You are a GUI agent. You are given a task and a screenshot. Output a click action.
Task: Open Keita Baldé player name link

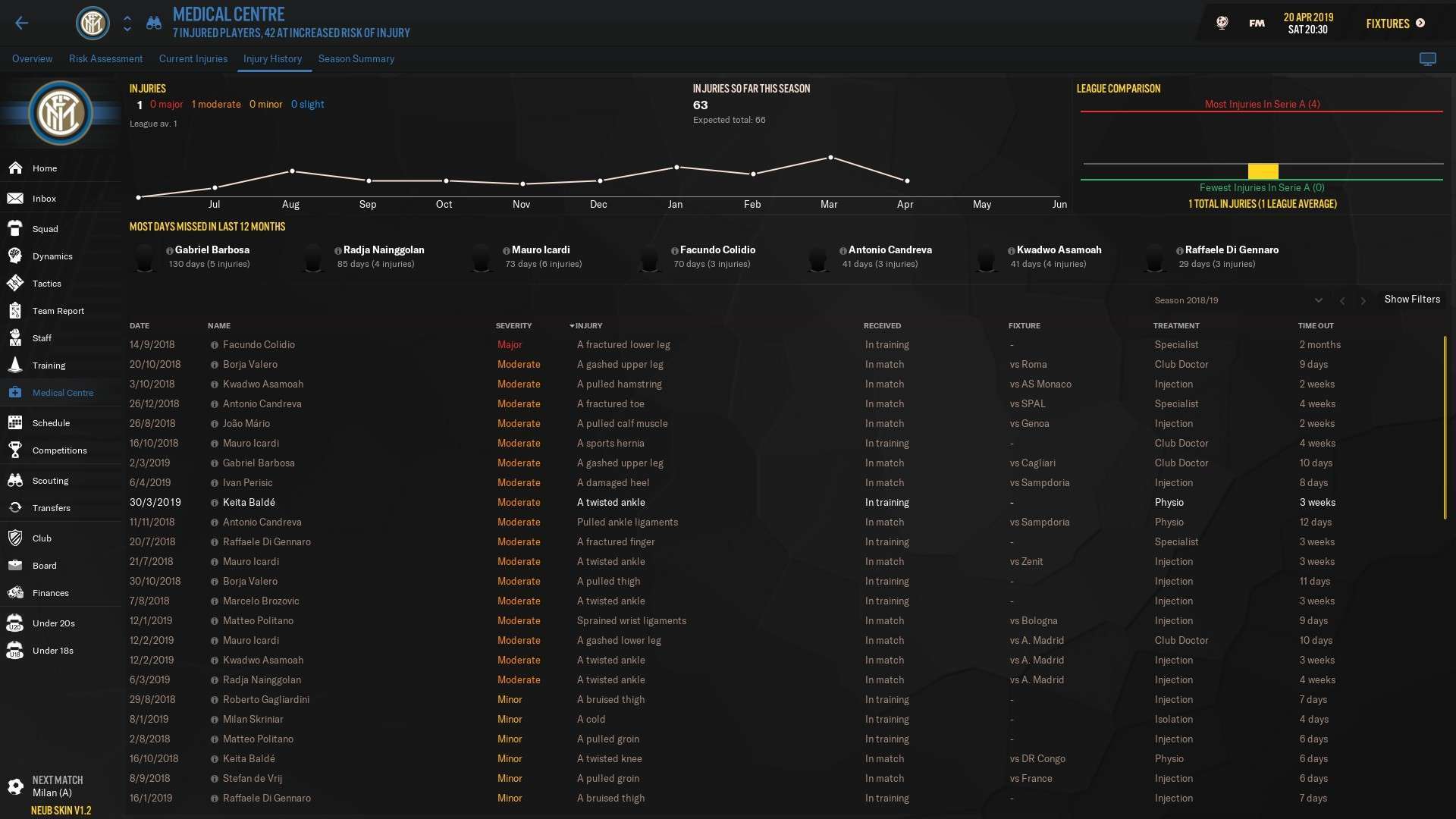pyautogui.click(x=249, y=503)
